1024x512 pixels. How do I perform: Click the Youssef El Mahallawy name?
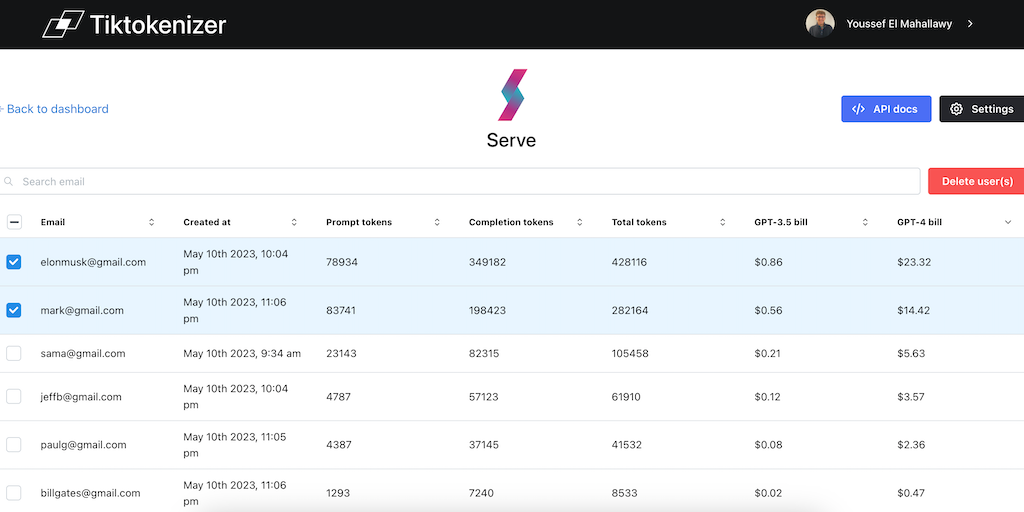899,24
